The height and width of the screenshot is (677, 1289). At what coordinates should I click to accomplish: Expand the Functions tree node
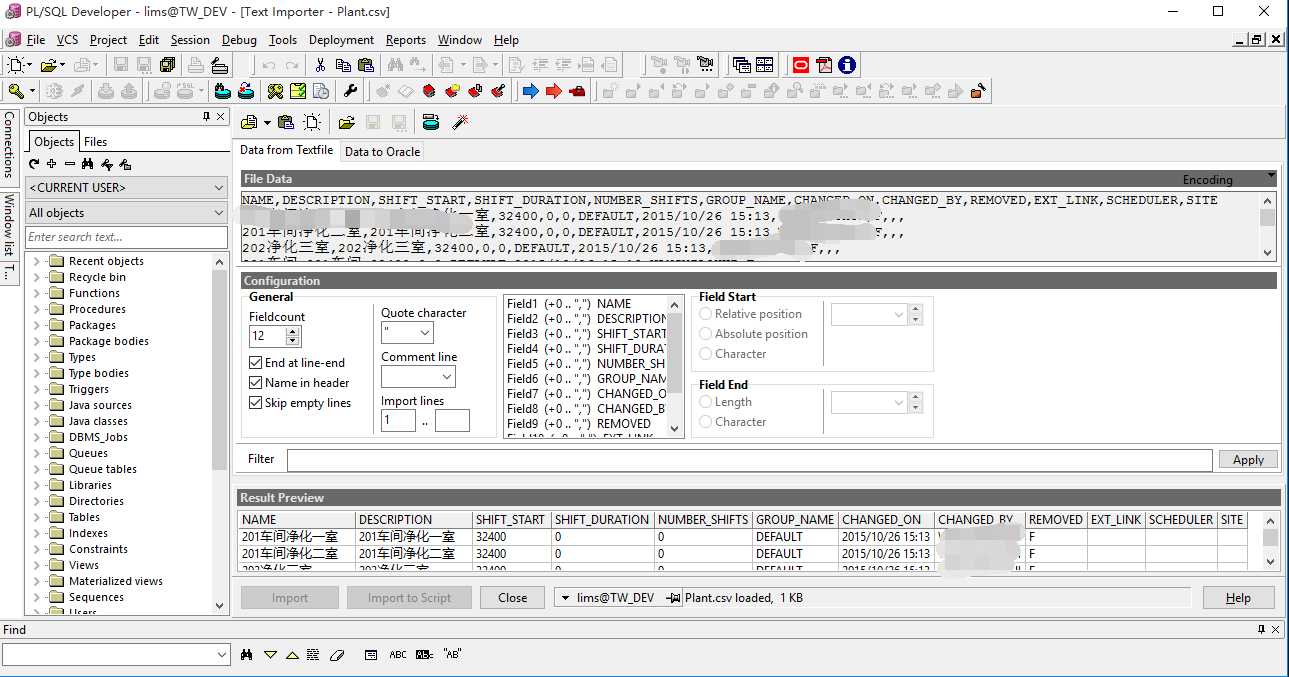[x=37, y=293]
